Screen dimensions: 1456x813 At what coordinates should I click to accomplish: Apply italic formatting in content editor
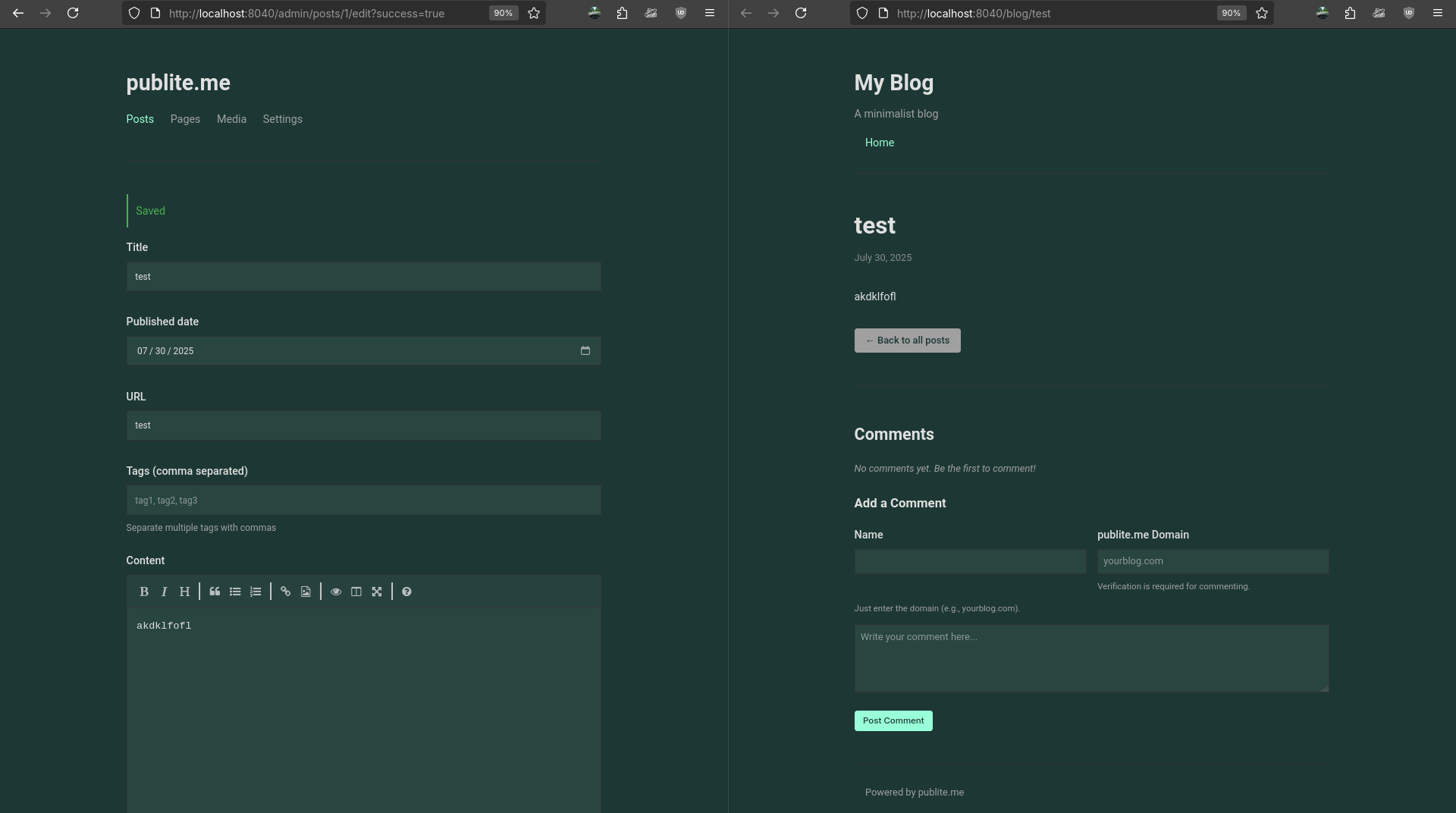tap(164, 592)
